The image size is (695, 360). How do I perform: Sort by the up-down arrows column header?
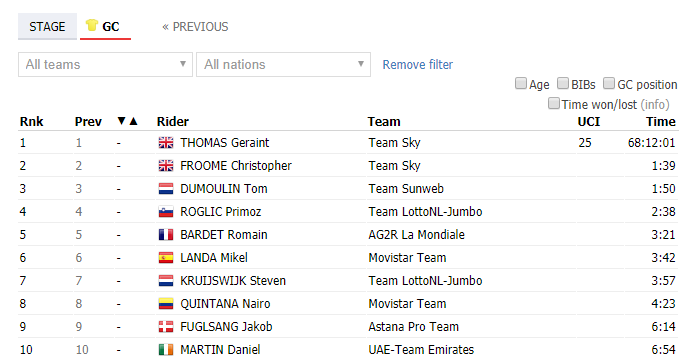tap(128, 121)
